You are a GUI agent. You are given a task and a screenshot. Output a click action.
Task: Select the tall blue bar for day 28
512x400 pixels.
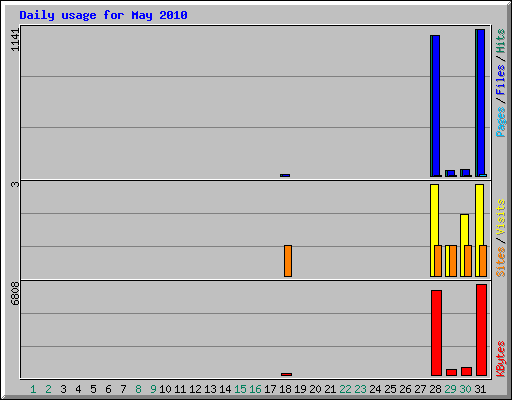point(436,106)
